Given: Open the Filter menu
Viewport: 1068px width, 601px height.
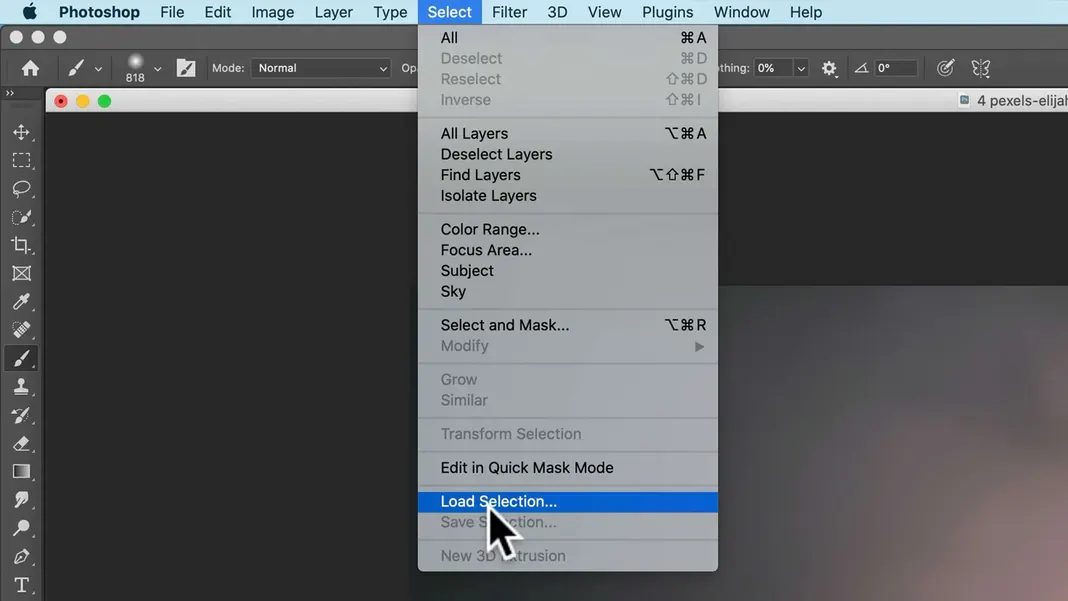Looking at the screenshot, I should tap(509, 12).
